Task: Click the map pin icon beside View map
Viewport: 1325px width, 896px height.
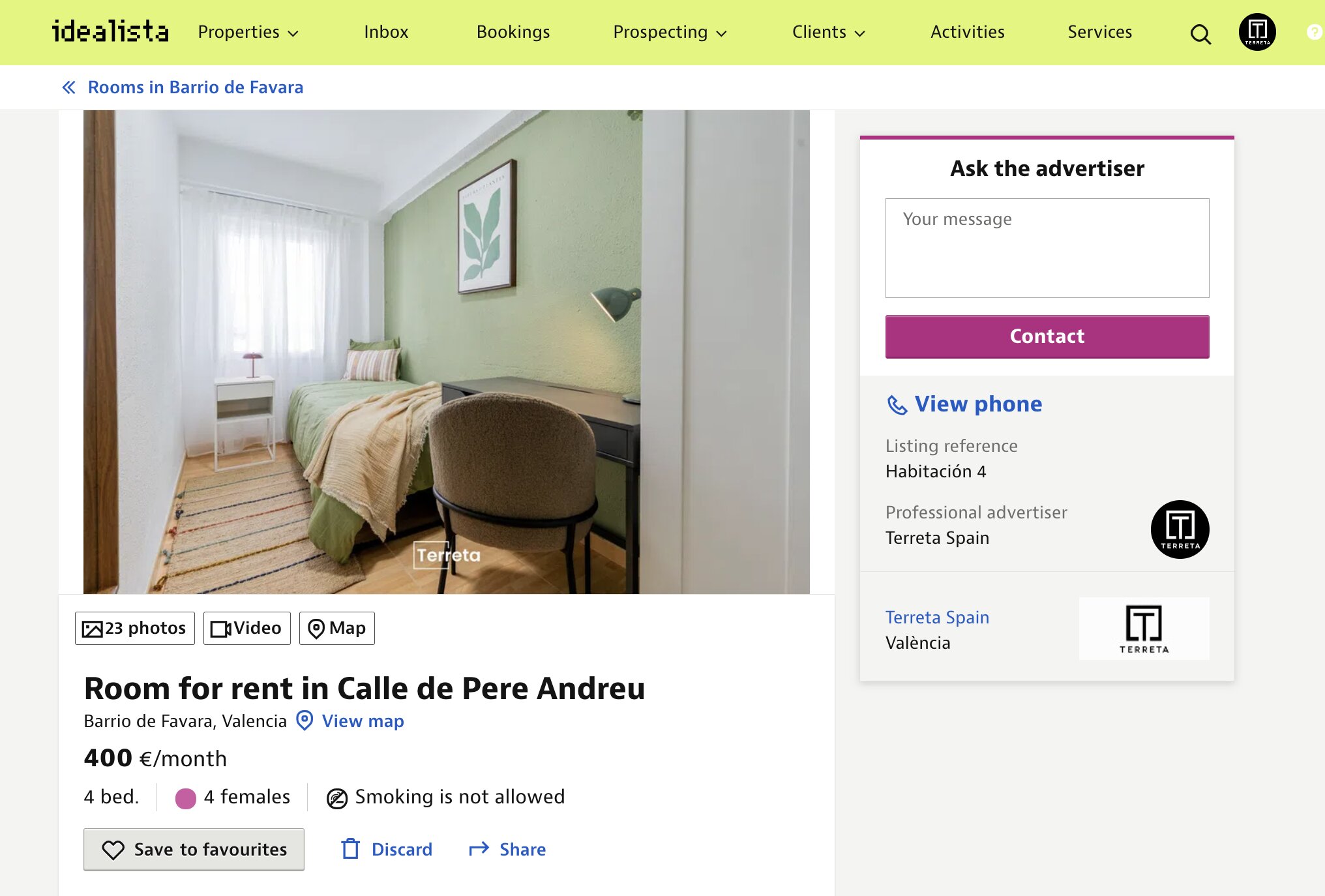Action: click(305, 721)
